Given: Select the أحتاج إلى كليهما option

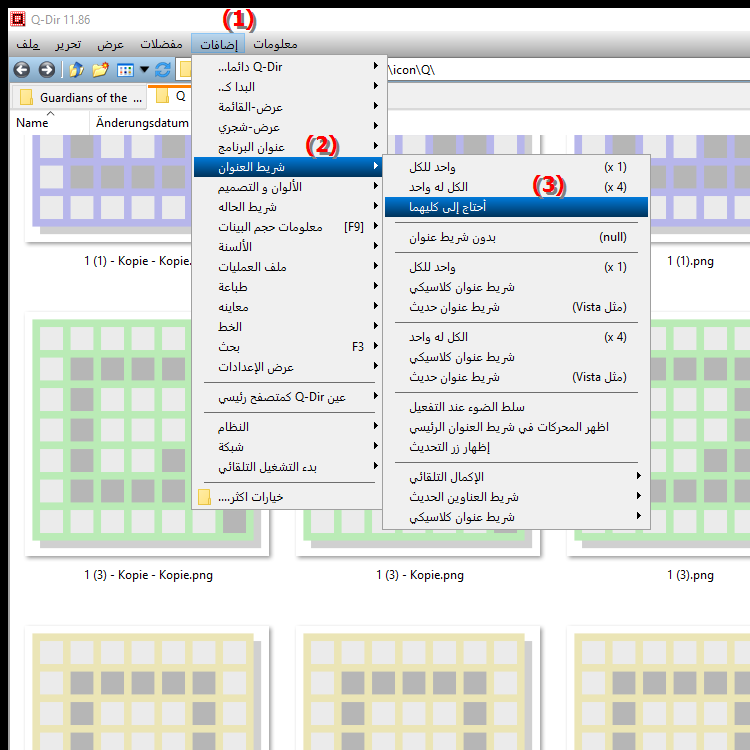Looking at the screenshot, I should click(517, 207).
